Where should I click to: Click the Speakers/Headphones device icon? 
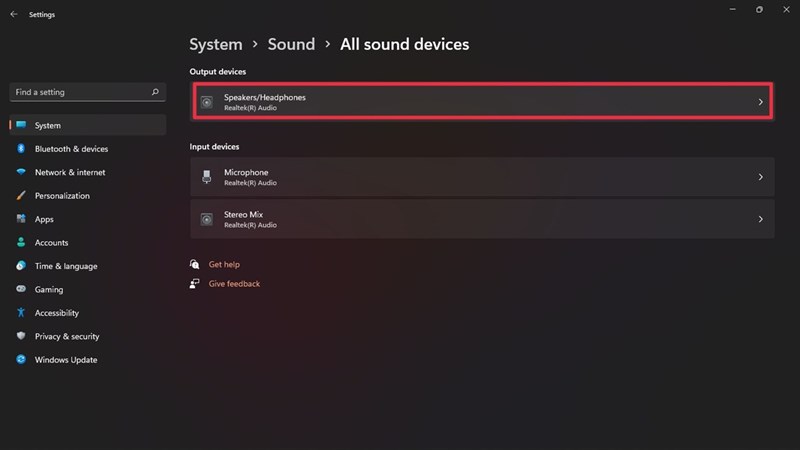[x=207, y=102]
